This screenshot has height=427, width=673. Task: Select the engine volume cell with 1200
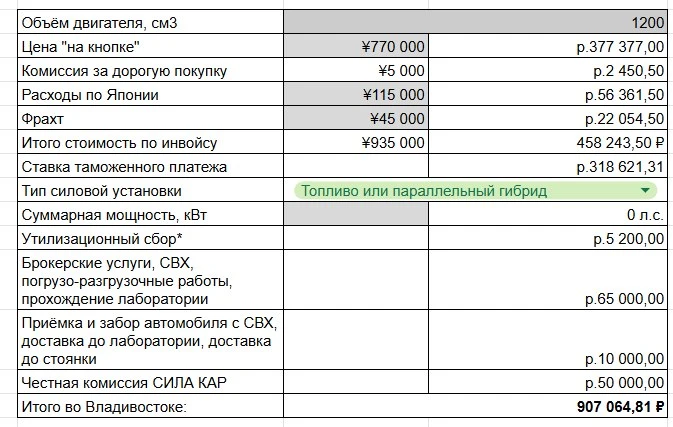coord(475,22)
